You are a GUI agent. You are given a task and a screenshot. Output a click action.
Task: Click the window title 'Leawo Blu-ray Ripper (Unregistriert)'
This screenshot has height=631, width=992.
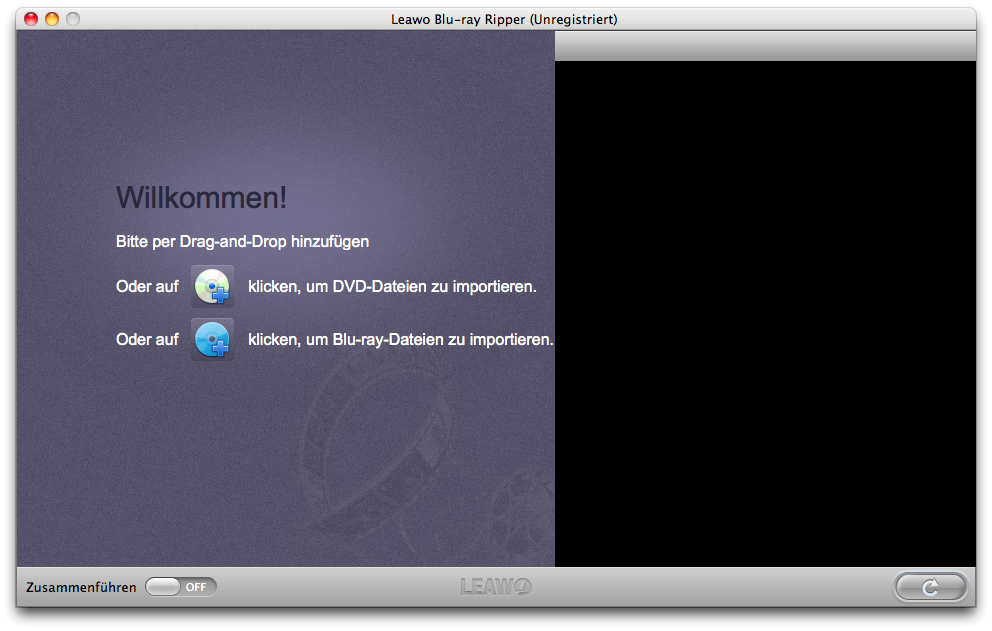[504, 20]
